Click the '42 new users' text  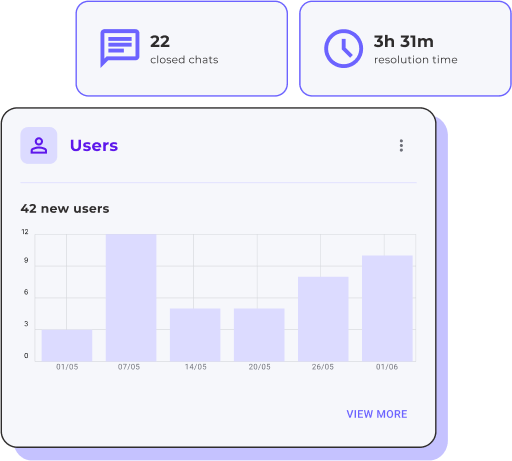65,209
